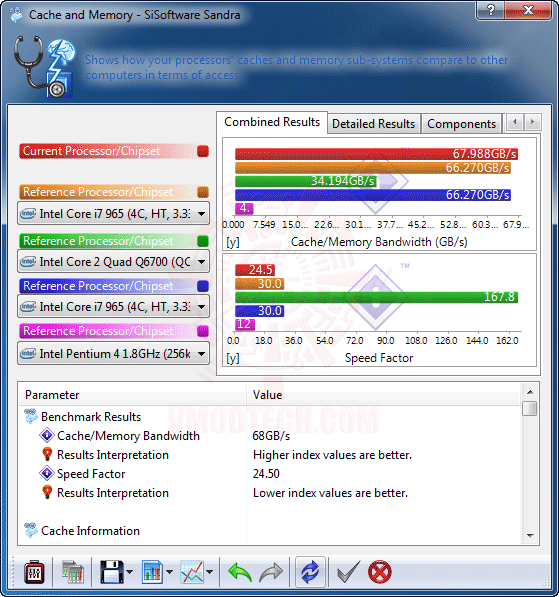Click the 67.988GB/s red bar
The width and height of the screenshot is (559, 597).
(x=376, y=154)
